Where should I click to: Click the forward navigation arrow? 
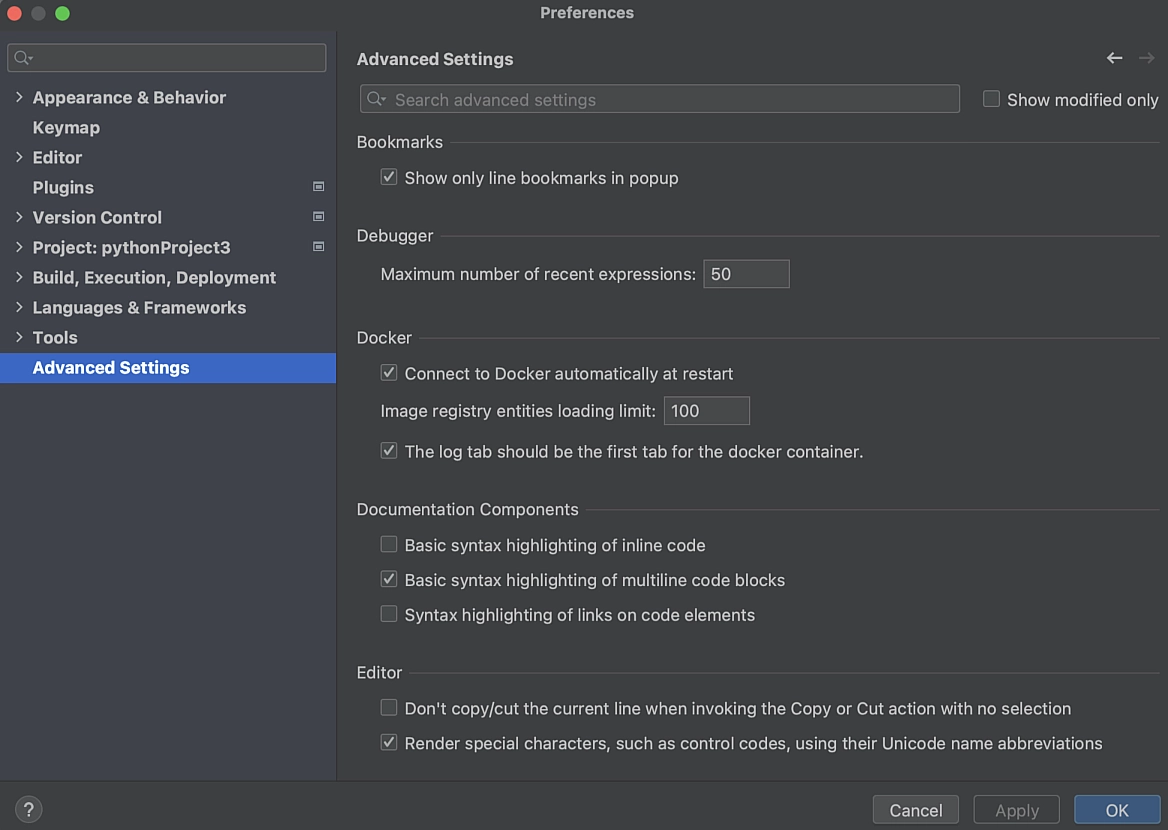(x=1146, y=58)
